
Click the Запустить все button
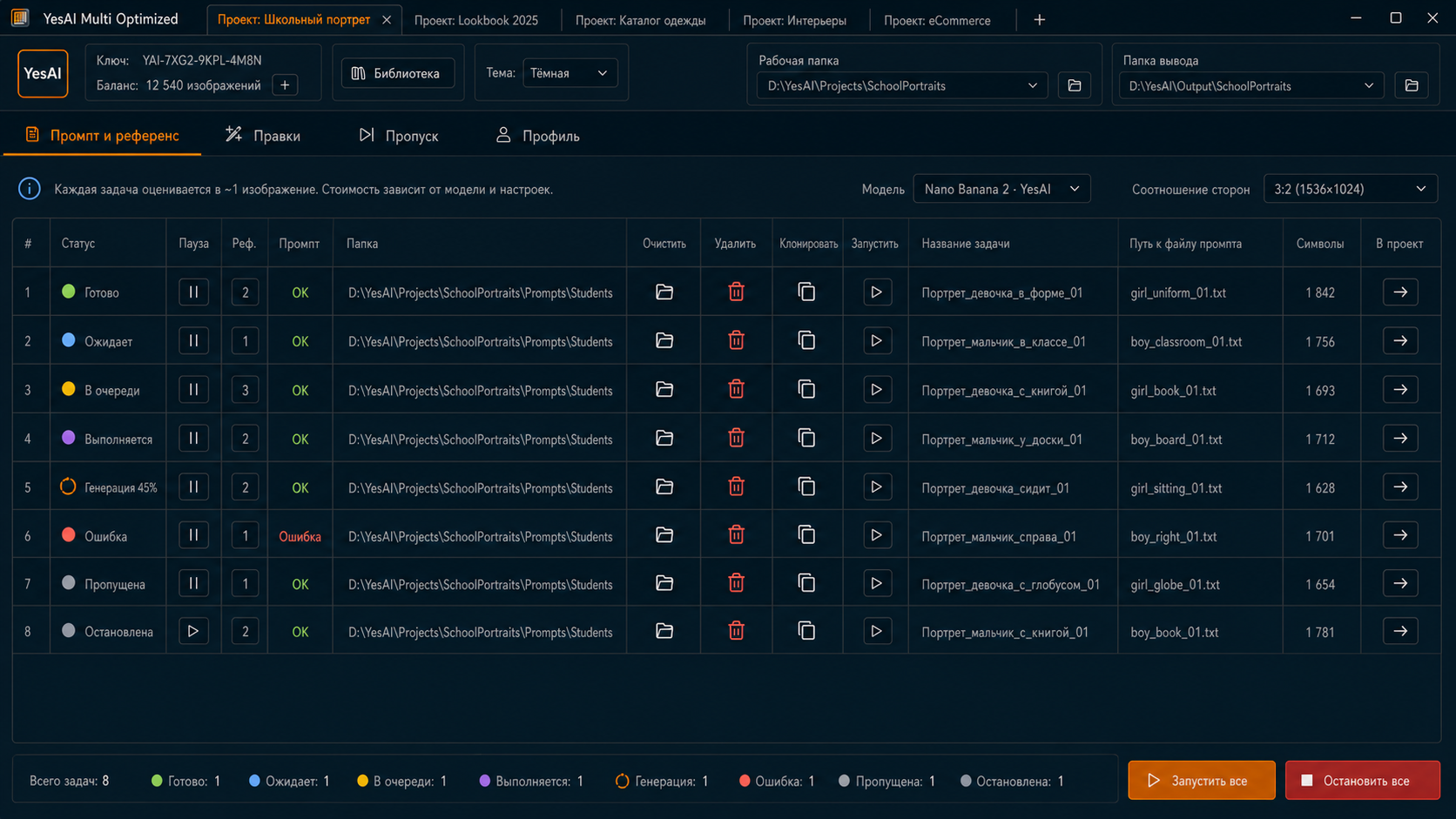tap(1202, 781)
